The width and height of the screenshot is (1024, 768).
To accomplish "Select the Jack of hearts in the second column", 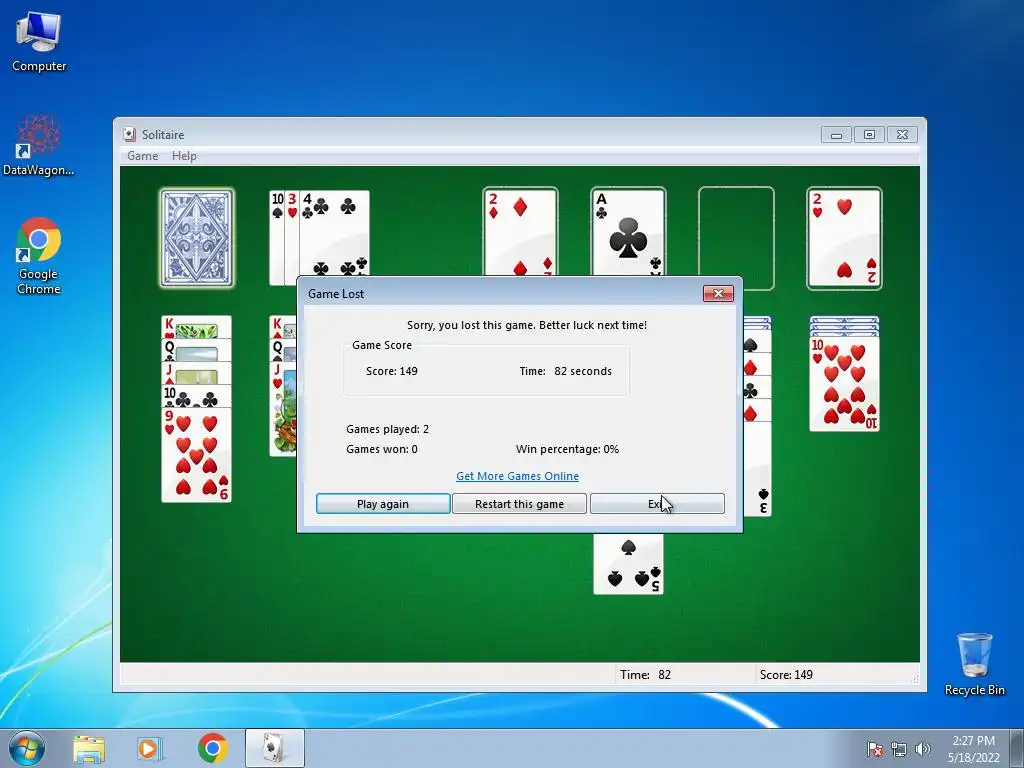I will click(283, 408).
